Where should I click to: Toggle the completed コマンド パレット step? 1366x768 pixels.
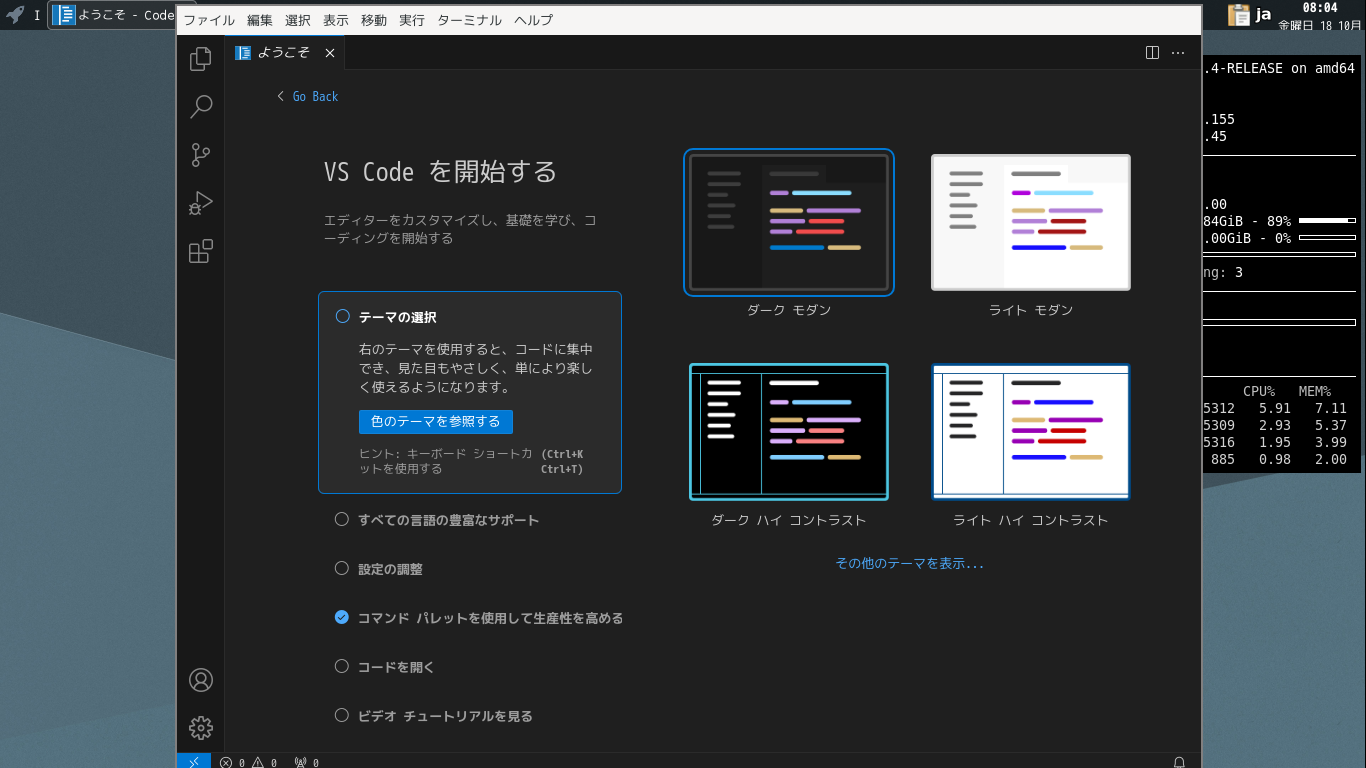click(342, 618)
